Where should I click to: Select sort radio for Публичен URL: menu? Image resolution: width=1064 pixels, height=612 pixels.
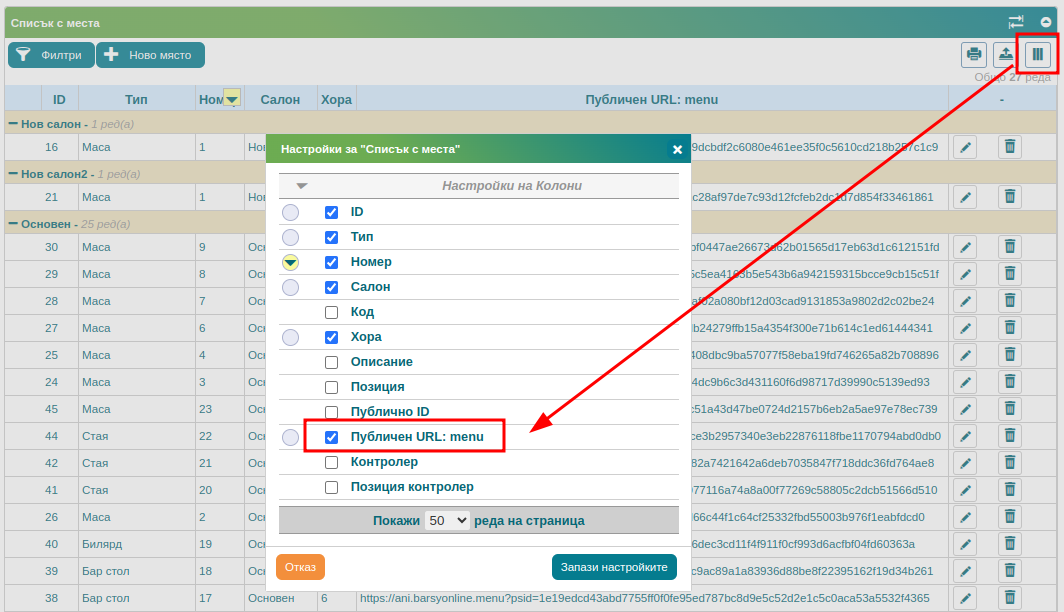click(x=290, y=438)
